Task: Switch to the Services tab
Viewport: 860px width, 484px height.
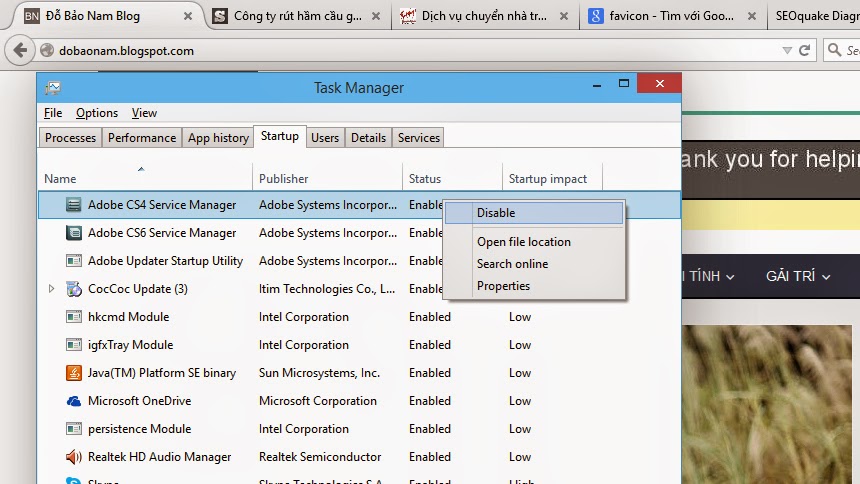Action: coord(419,138)
